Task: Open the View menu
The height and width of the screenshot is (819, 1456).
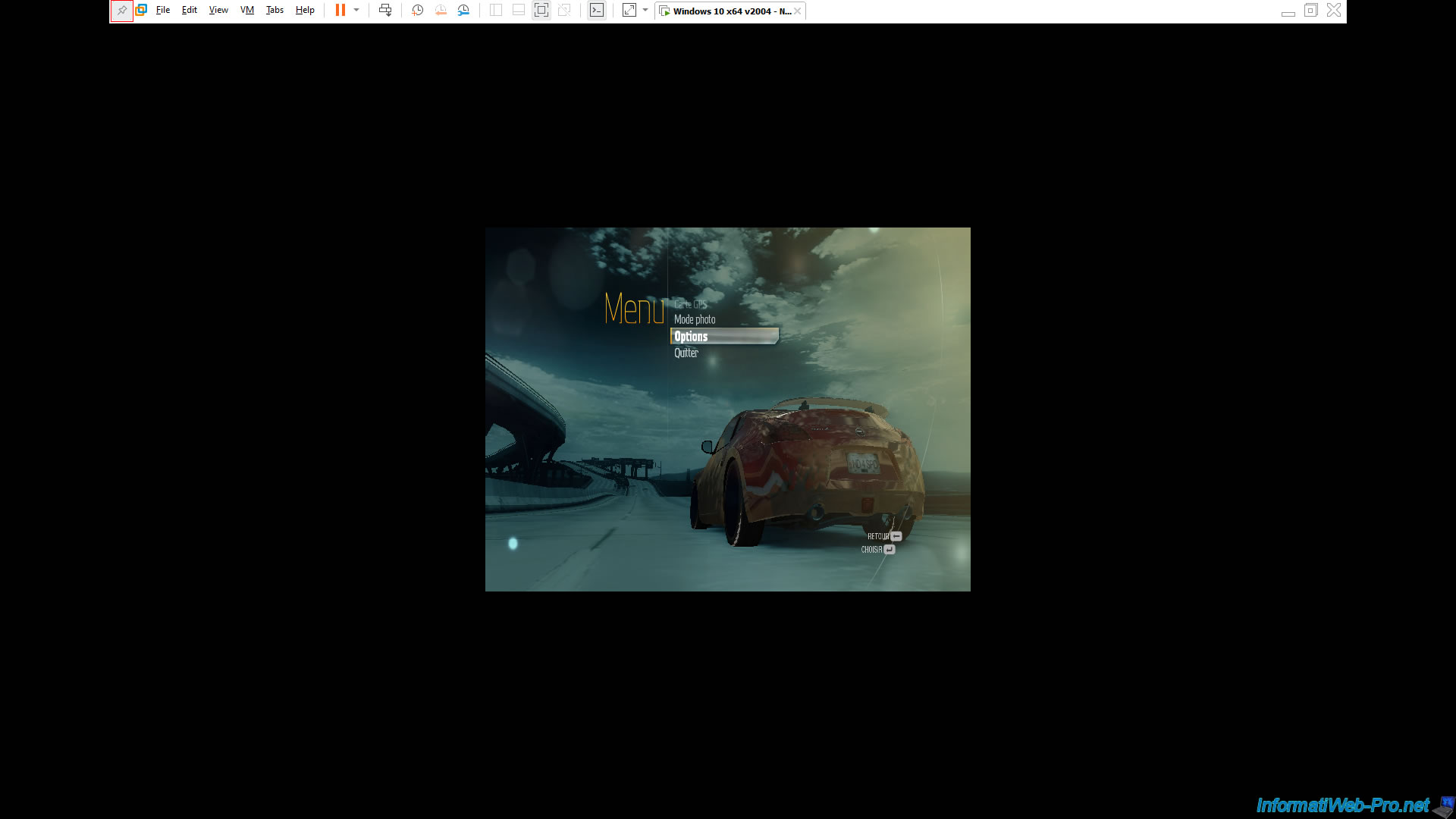Action: click(218, 11)
